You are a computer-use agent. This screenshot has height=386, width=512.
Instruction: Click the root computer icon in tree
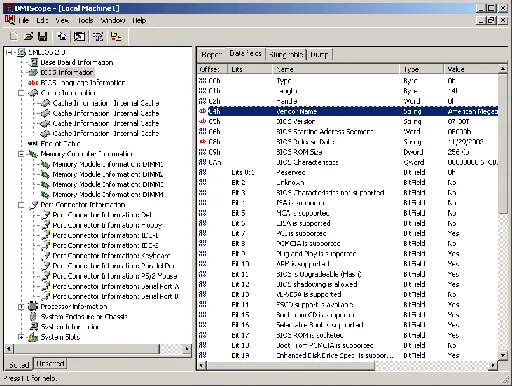pos(22,52)
